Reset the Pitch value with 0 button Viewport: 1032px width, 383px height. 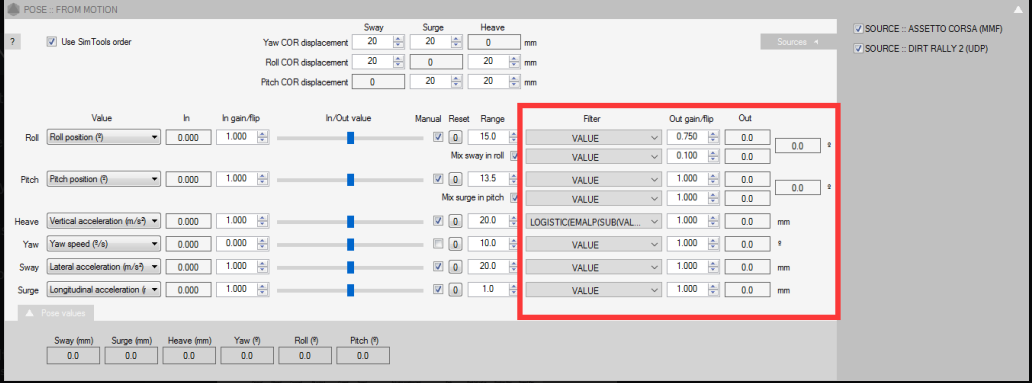pyautogui.click(x=455, y=180)
